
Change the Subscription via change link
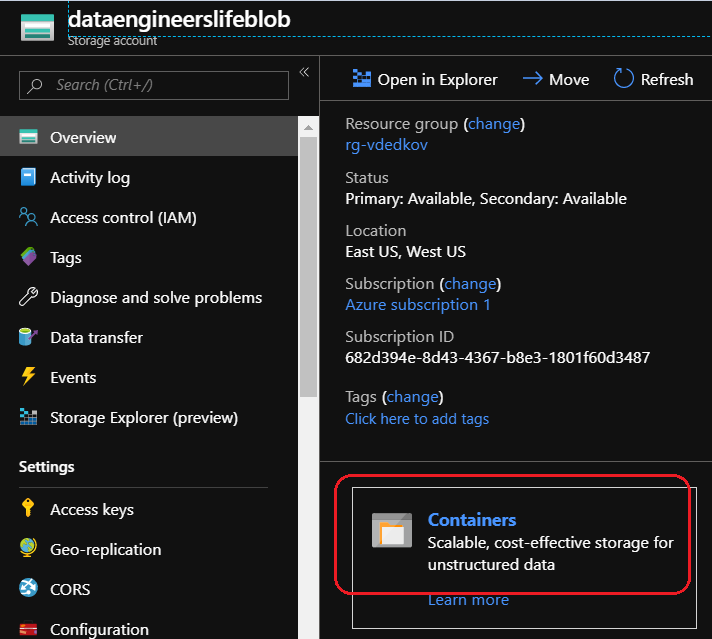[x=470, y=283]
